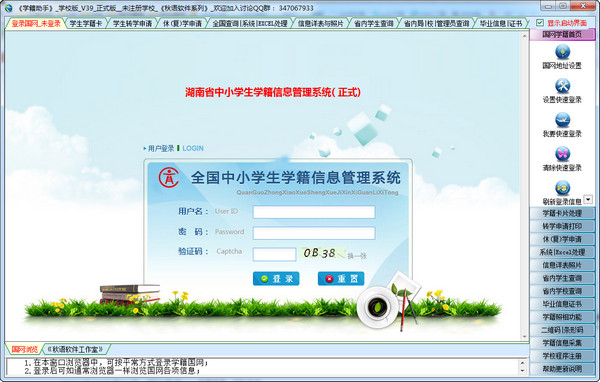Open the 休(复)学申请 sidebar section

[x=562, y=239]
